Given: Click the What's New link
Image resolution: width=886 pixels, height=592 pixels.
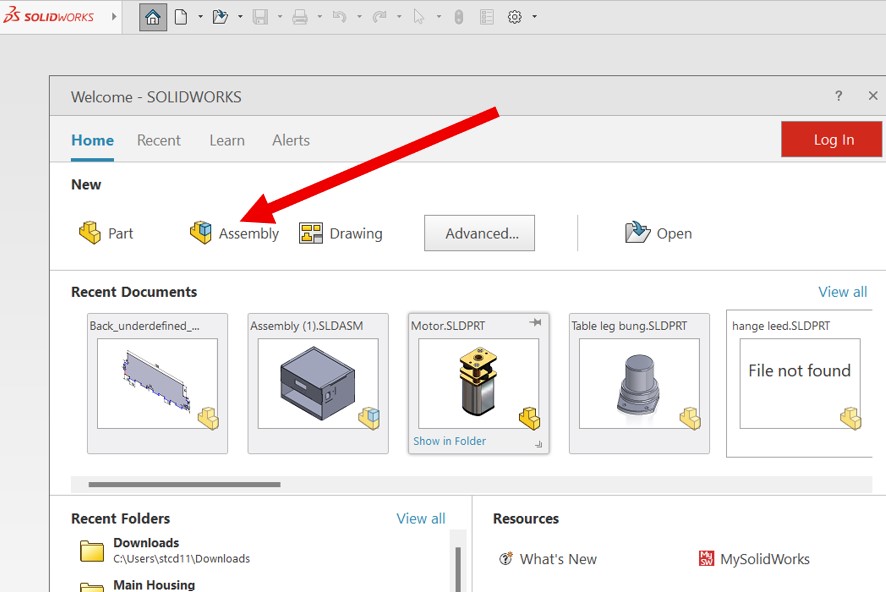Looking at the screenshot, I should 558,559.
